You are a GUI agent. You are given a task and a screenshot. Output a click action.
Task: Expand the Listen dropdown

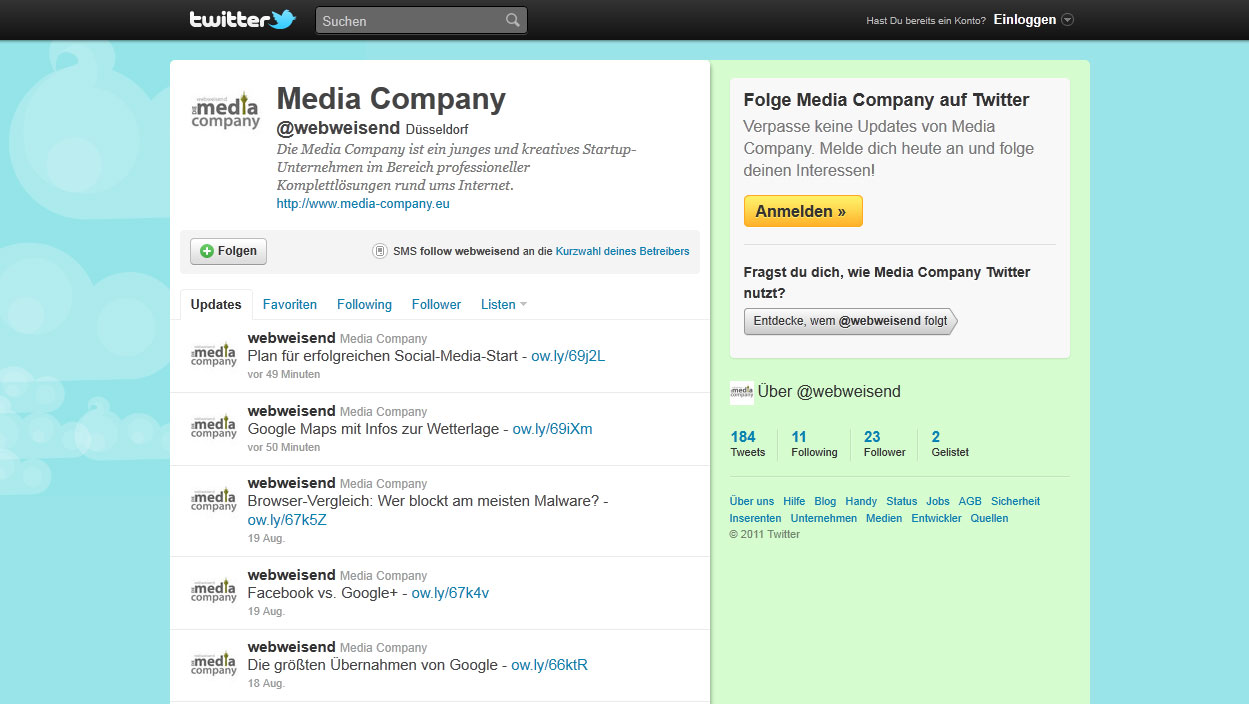pyautogui.click(x=504, y=304)
